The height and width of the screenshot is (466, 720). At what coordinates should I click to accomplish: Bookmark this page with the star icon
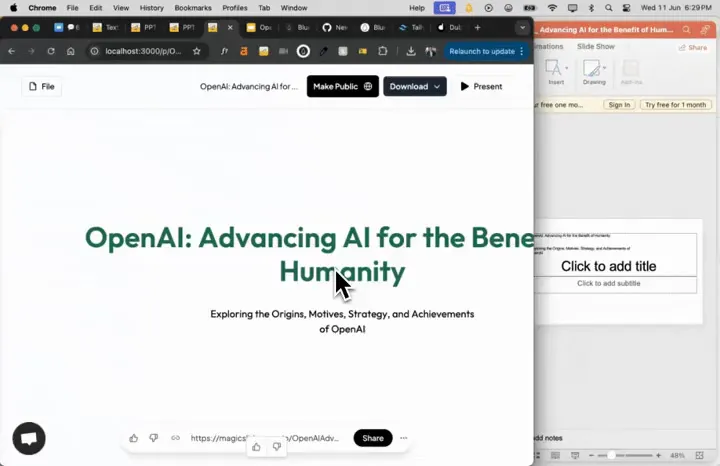pyautogui.click(x=196, y=51)
